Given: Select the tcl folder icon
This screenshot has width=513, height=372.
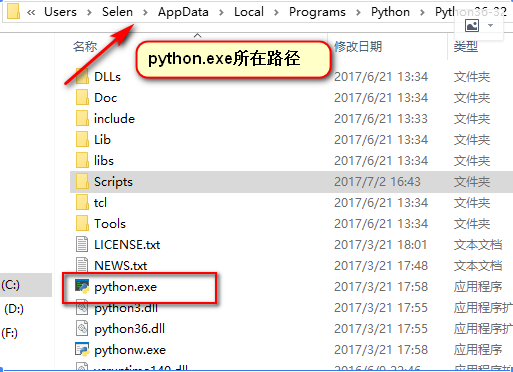Looking at the screenshot, I should tap(82, 202).
